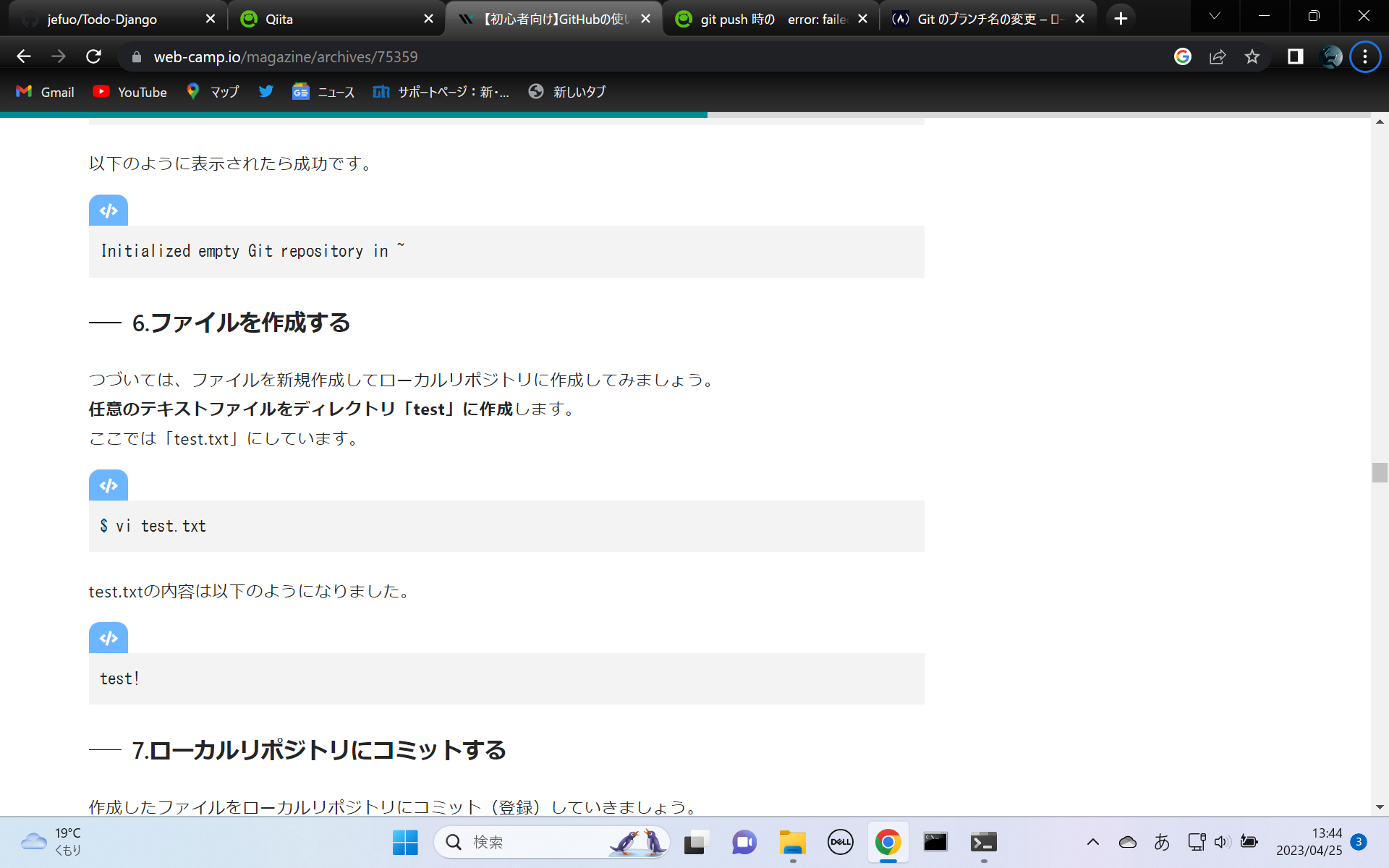Click the scrollbar down arrow
Screen dimensions: 1389x868
pos(1380,807)
